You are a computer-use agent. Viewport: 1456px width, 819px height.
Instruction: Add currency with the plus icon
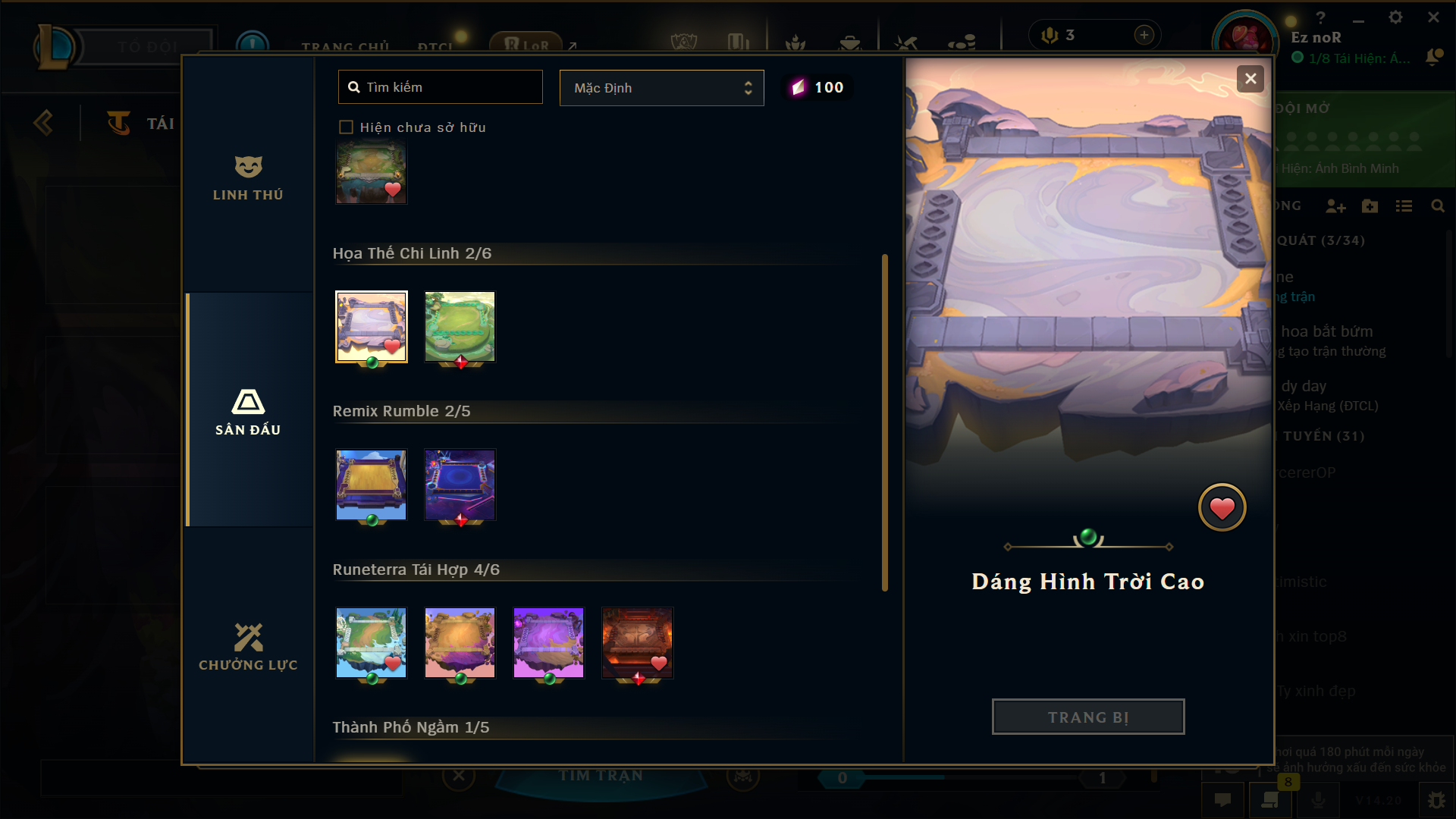1144,35
